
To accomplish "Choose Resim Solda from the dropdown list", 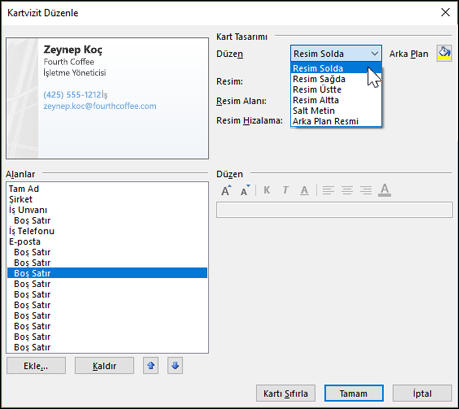I will 336,68.
